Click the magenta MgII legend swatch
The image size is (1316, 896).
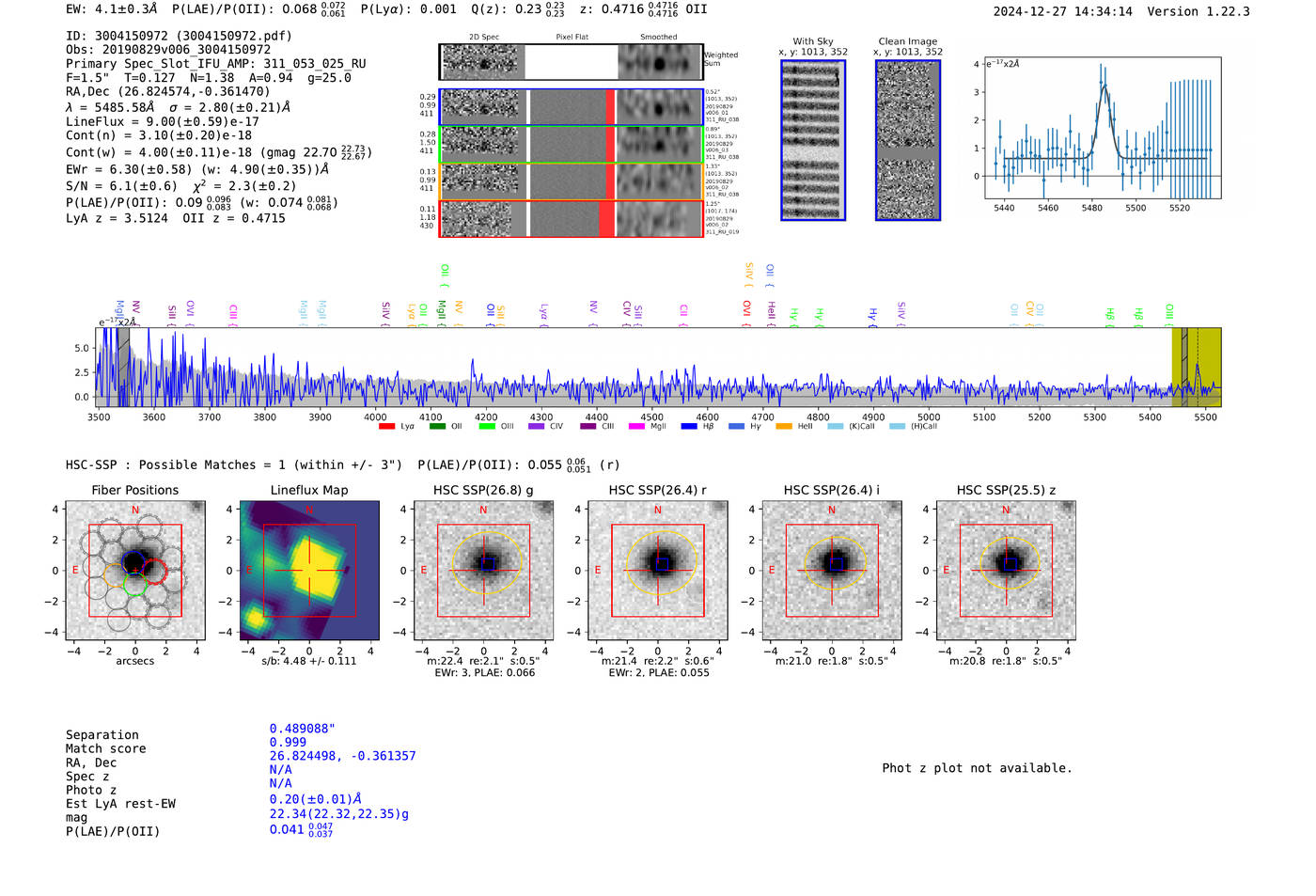(636, 427)
